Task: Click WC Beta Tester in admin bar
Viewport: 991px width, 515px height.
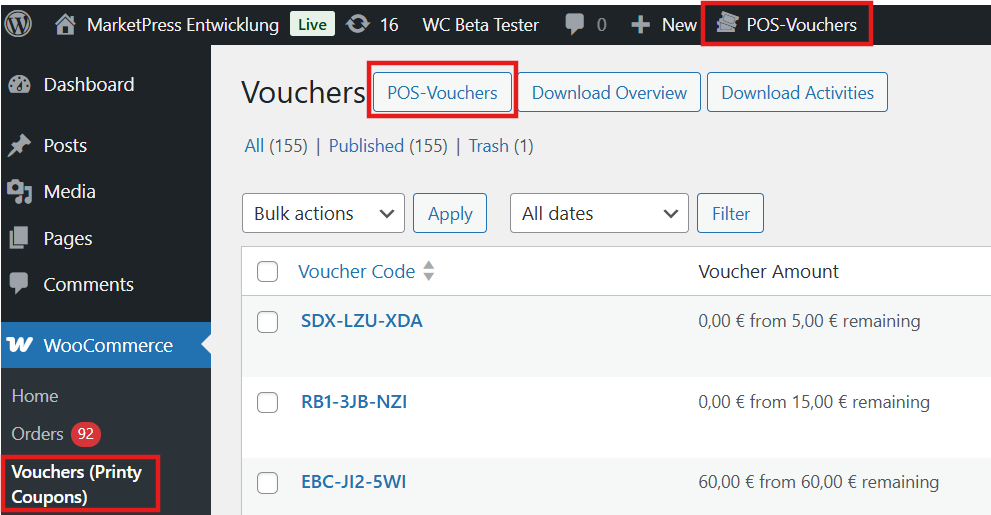Action: [x=480, y=25]
